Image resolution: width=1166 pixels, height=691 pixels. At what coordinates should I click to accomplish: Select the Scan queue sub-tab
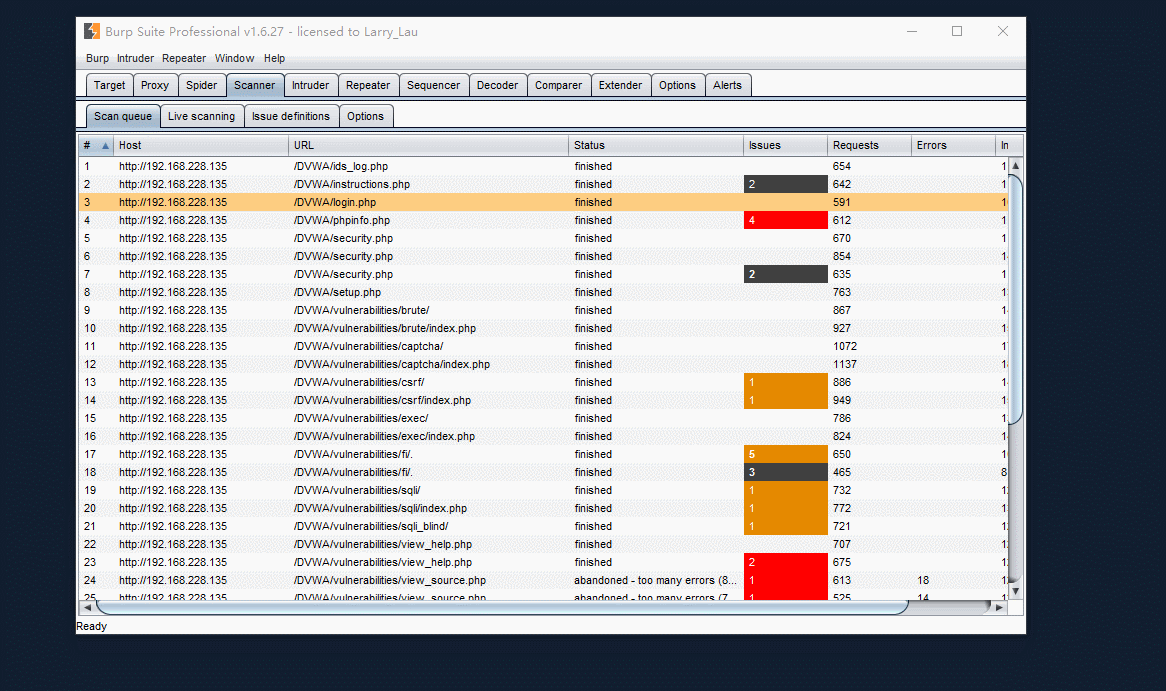123,117
